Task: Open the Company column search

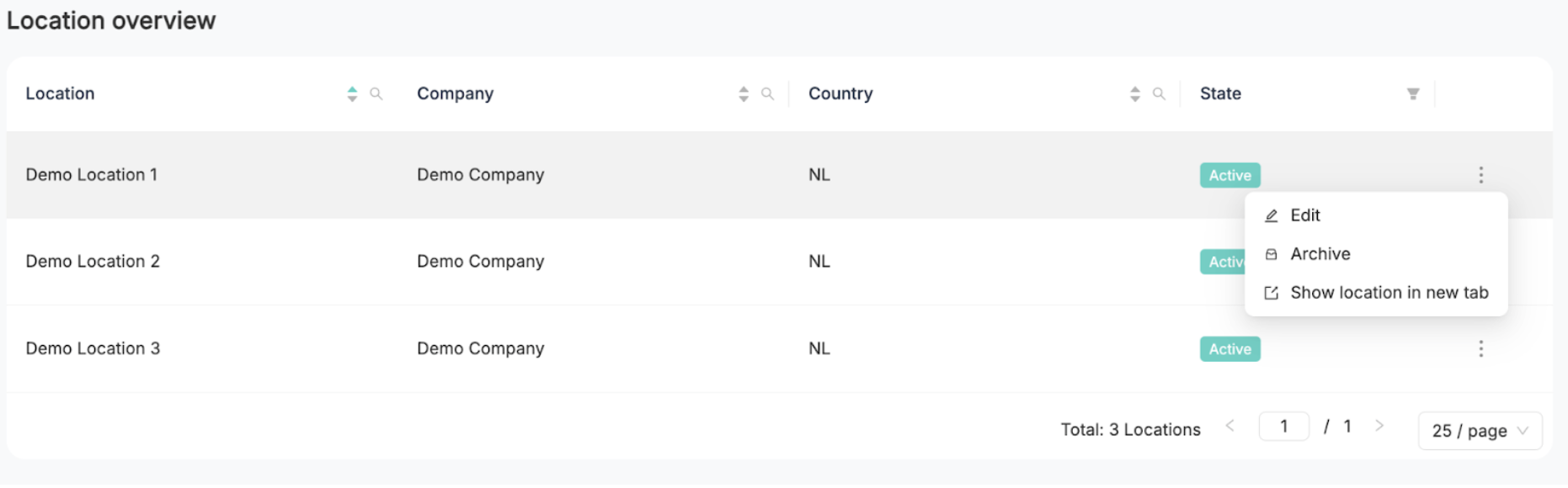Action: (x=767, y=94)
